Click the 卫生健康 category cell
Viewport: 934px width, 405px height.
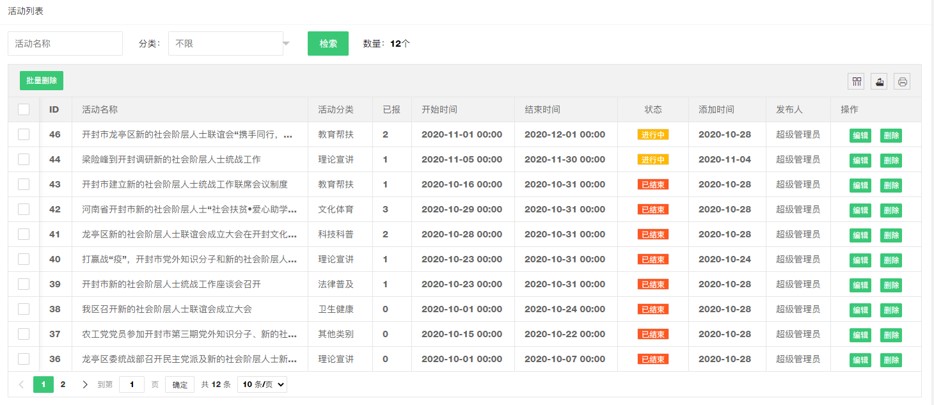(336, 309)
